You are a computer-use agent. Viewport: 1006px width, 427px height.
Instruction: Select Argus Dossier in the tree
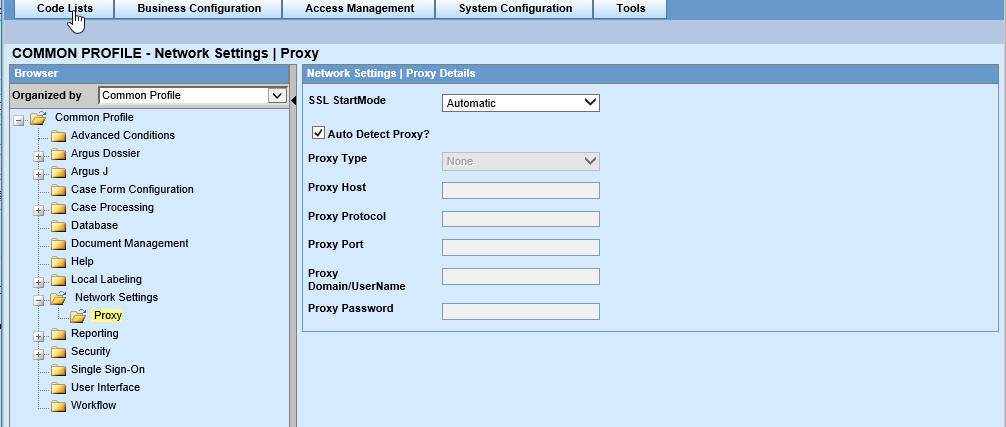(x=105, y=153)
